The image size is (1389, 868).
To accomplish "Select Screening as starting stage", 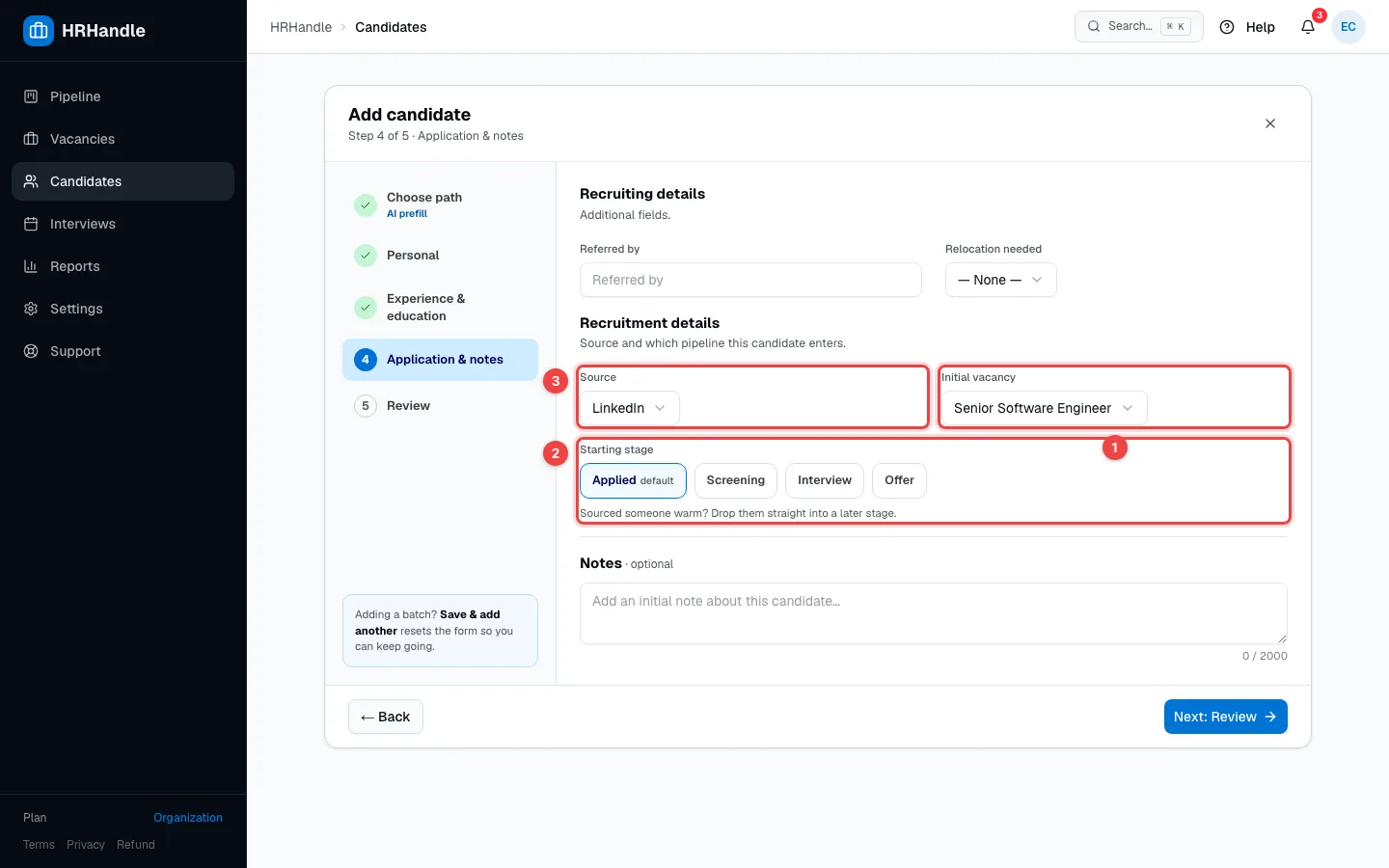I will pyautogui.click(x=736, y=480).
